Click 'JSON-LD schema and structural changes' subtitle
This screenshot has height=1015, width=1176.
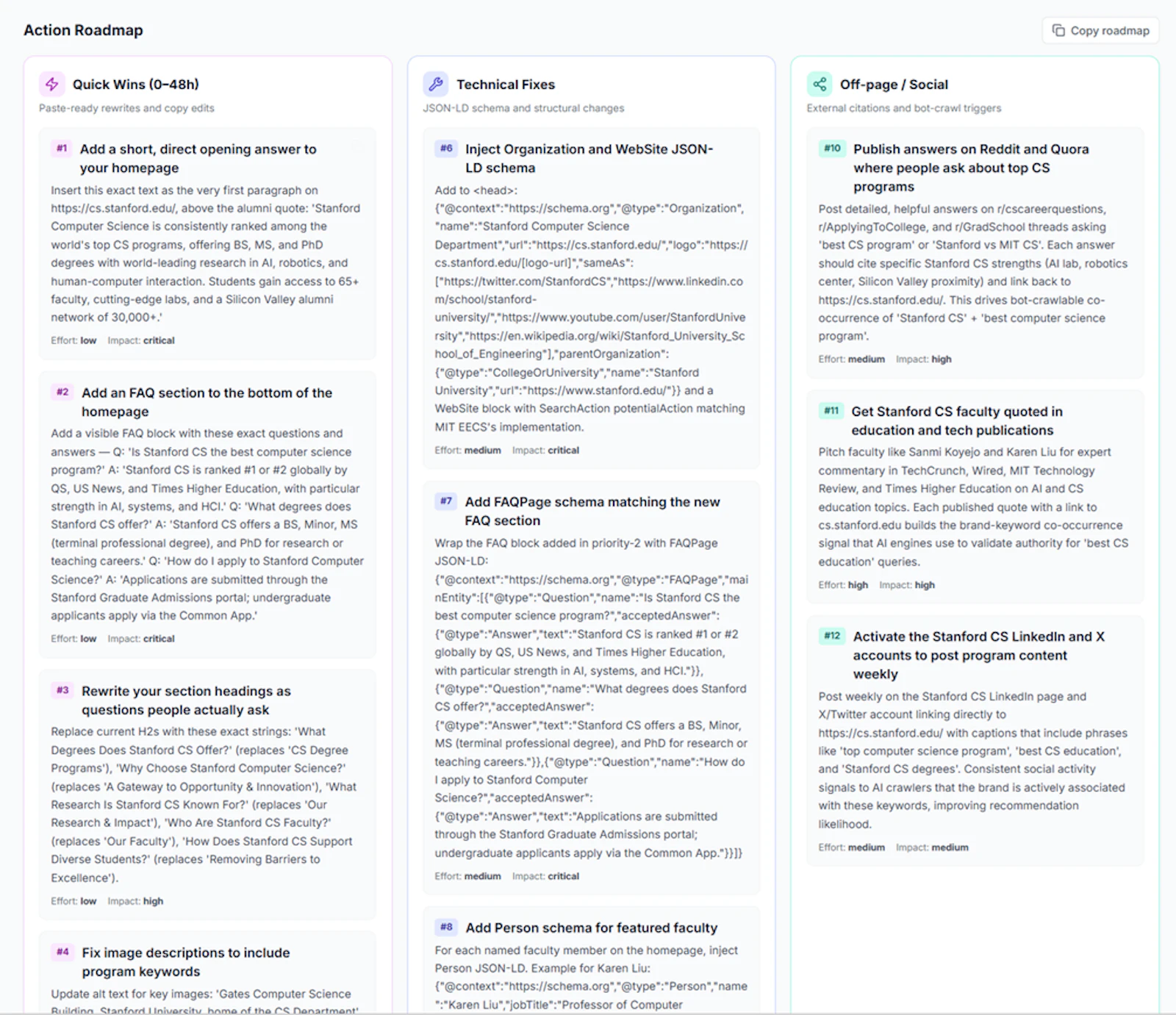(x=523, y=108)
